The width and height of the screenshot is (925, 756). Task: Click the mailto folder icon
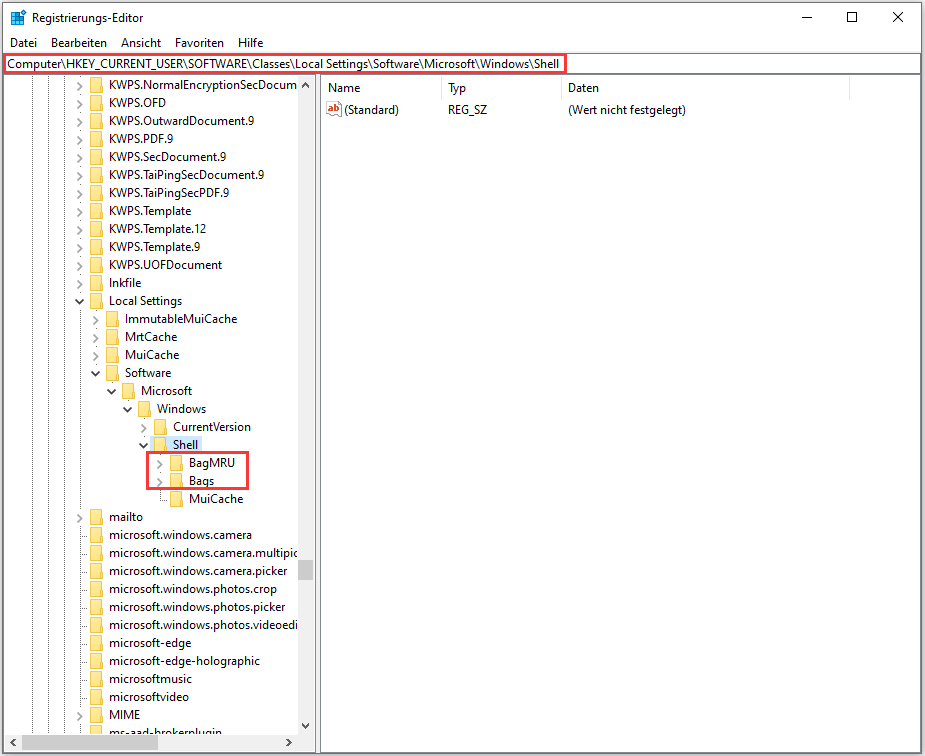tap(96, 517)
